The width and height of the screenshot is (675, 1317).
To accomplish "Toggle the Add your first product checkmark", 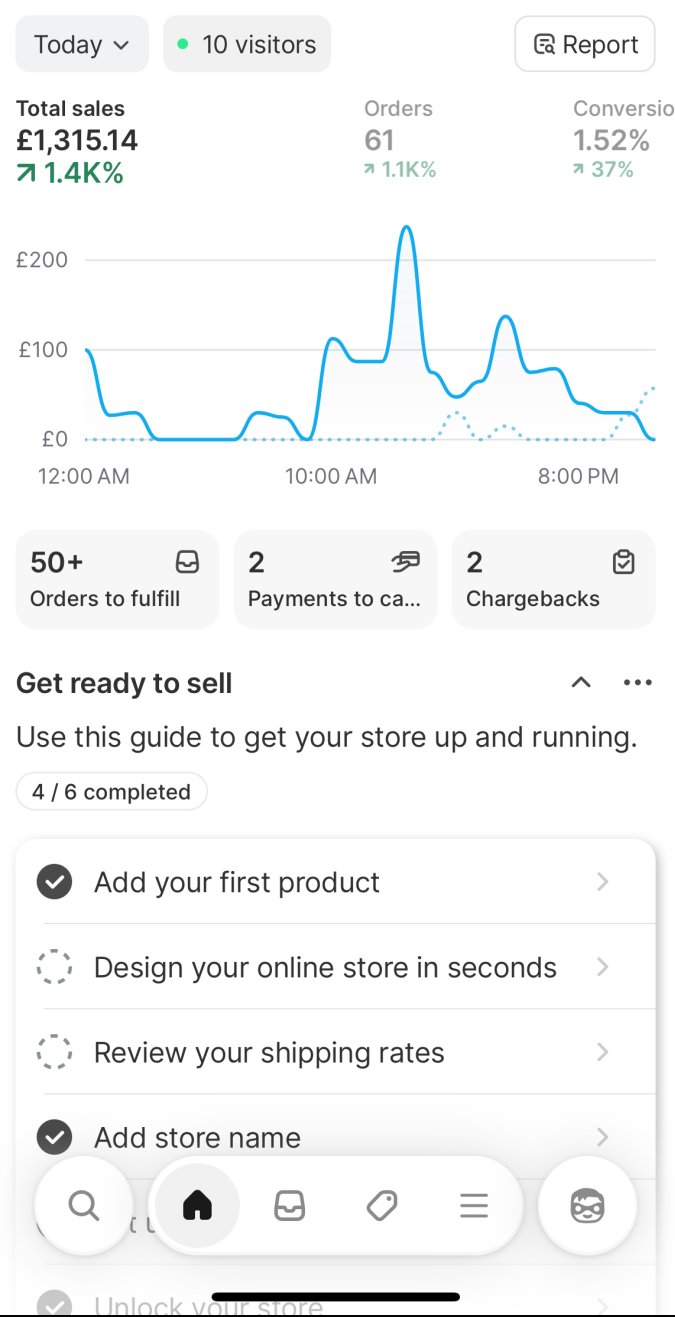I will pos(54,882).
